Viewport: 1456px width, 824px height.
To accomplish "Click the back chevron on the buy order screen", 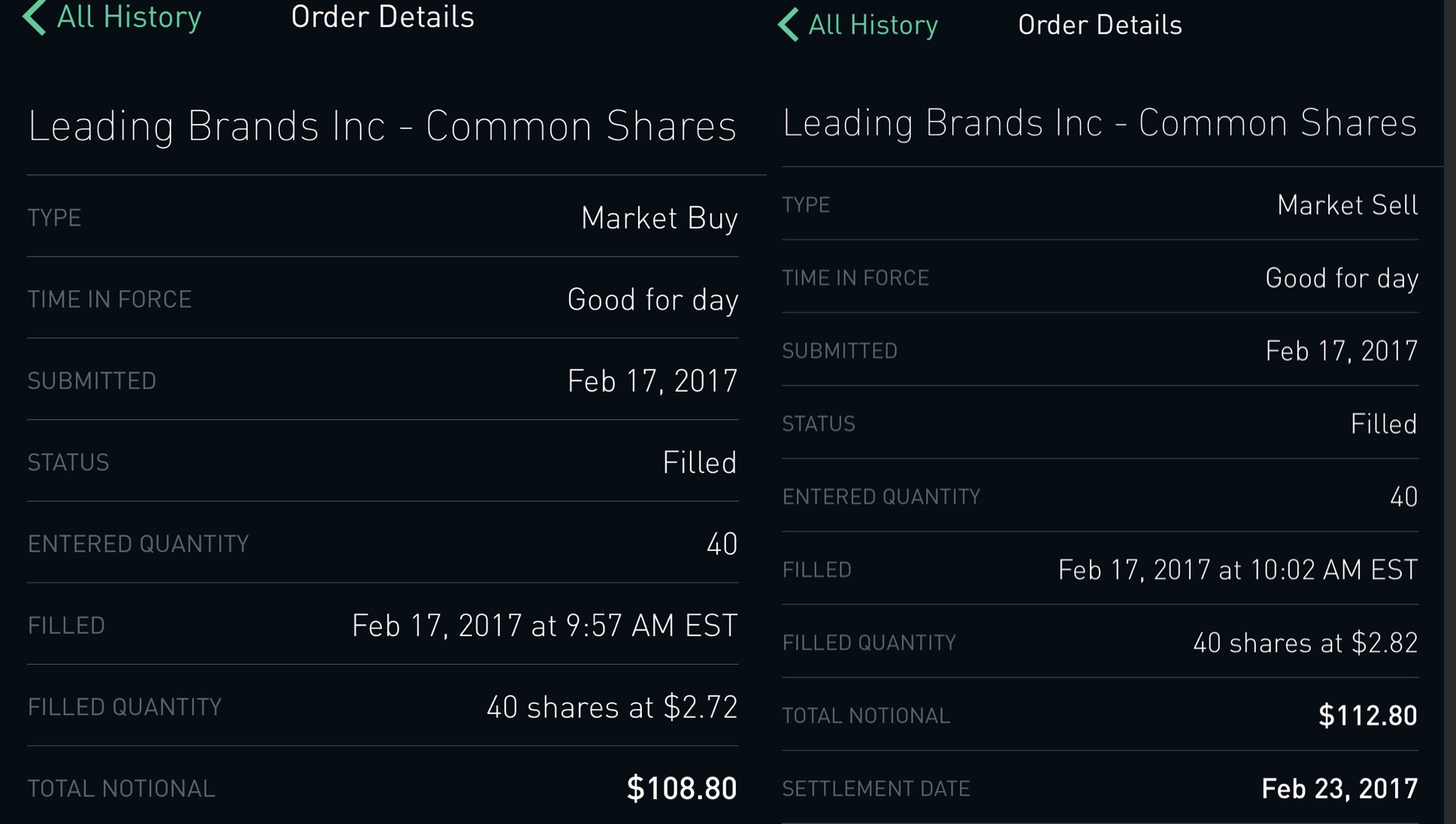I will coord(35,18).
